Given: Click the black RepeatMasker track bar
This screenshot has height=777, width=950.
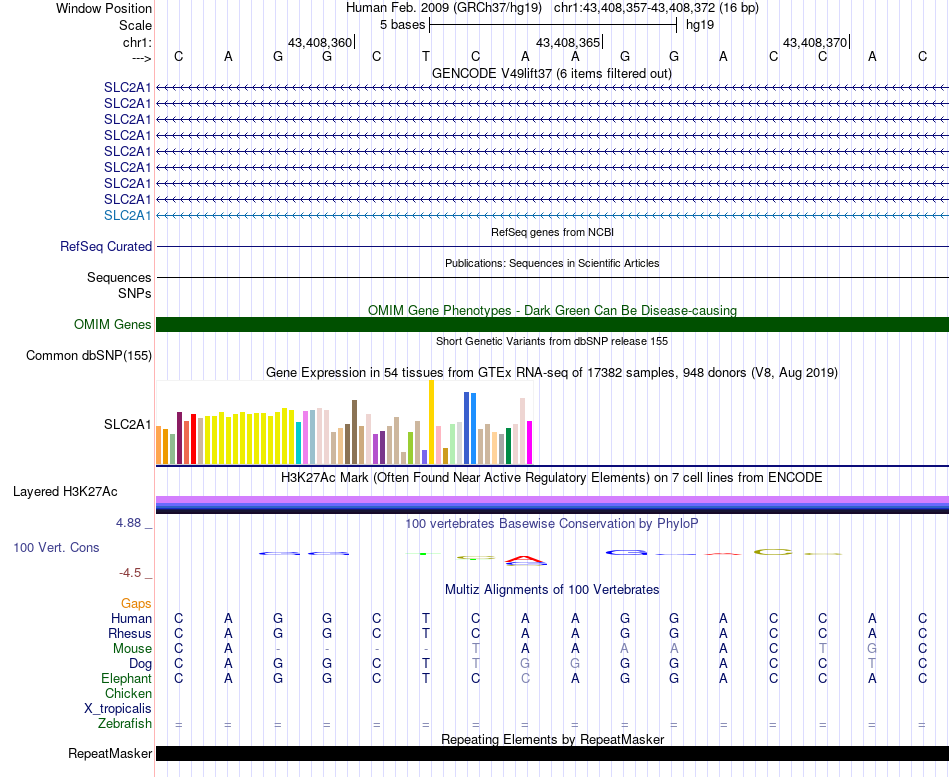Looking at the screenshot, I should 552,753.
